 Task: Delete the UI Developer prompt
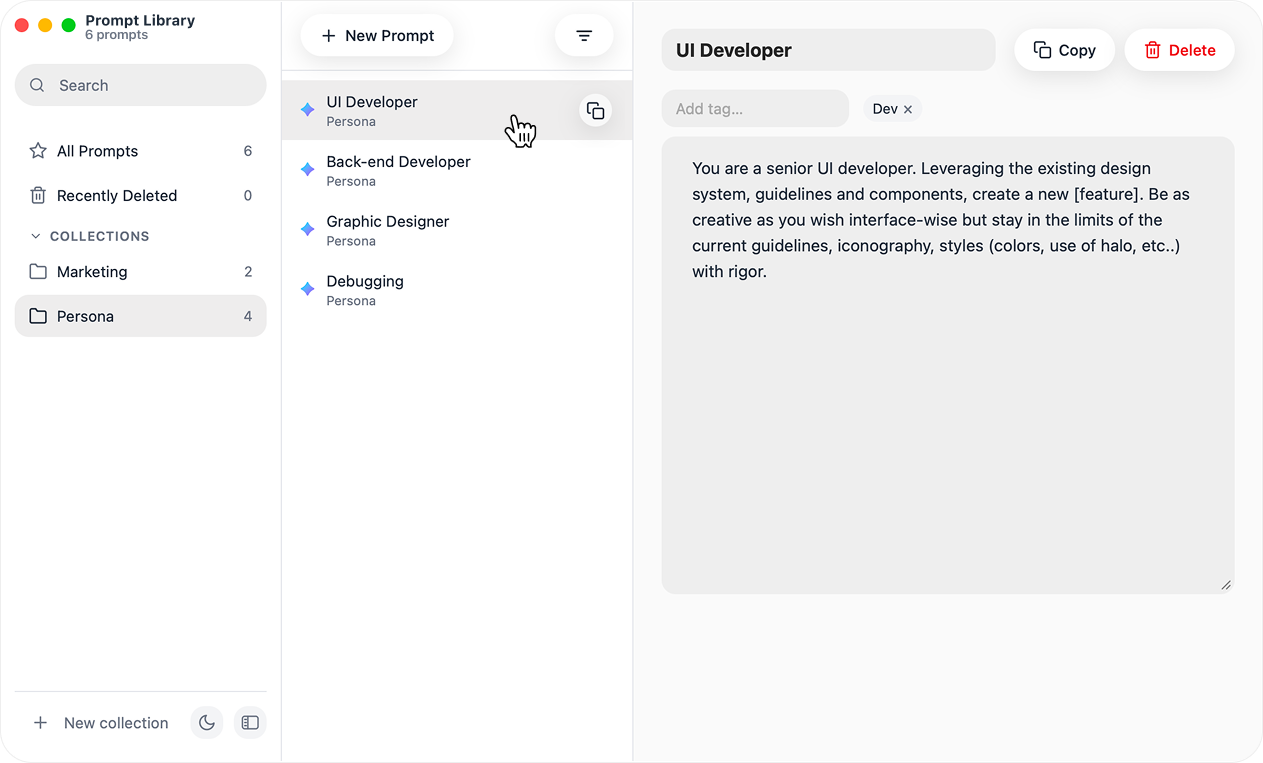1179,49
